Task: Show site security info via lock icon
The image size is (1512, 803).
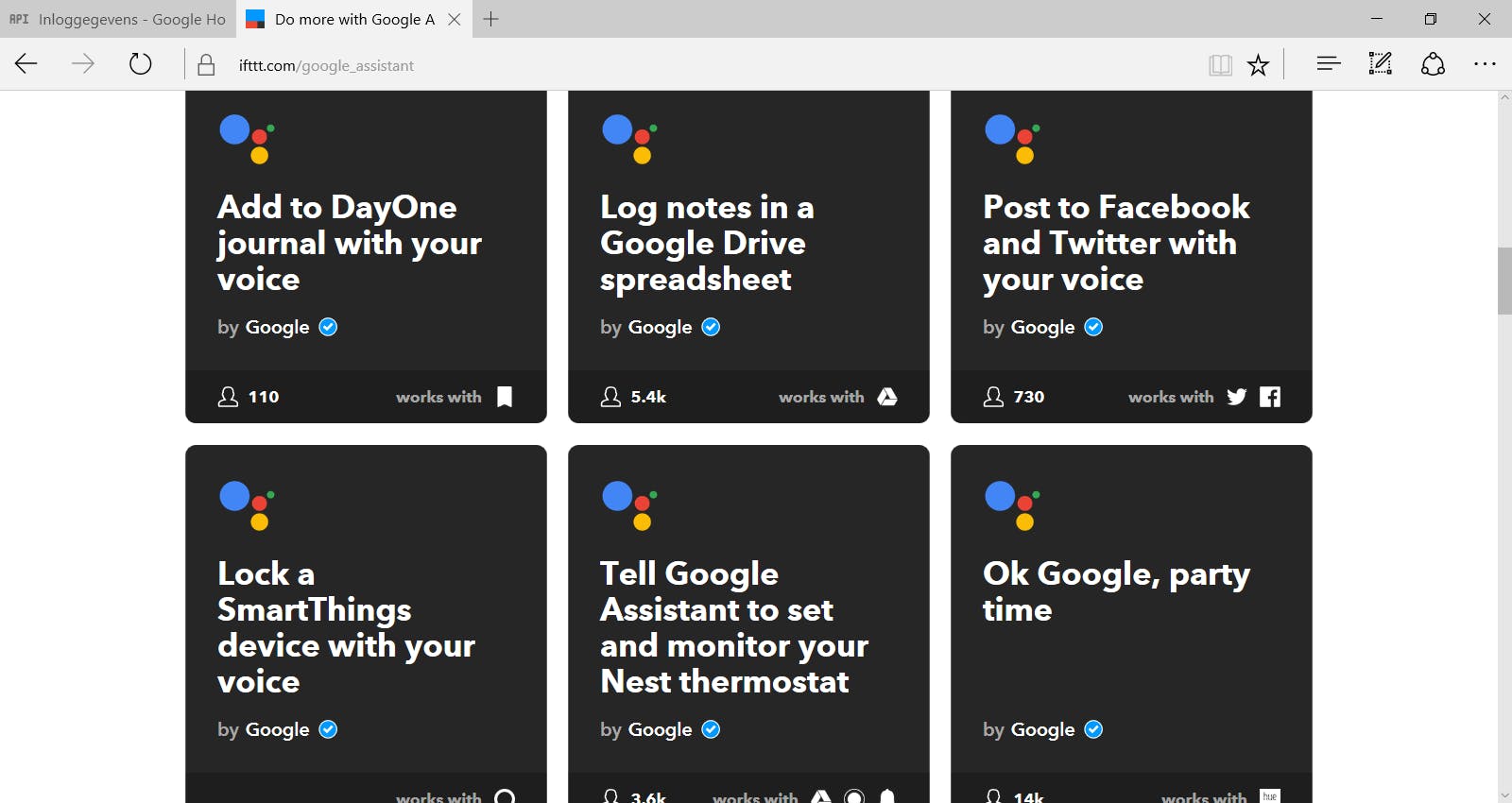Action: [x=206, y=65]
